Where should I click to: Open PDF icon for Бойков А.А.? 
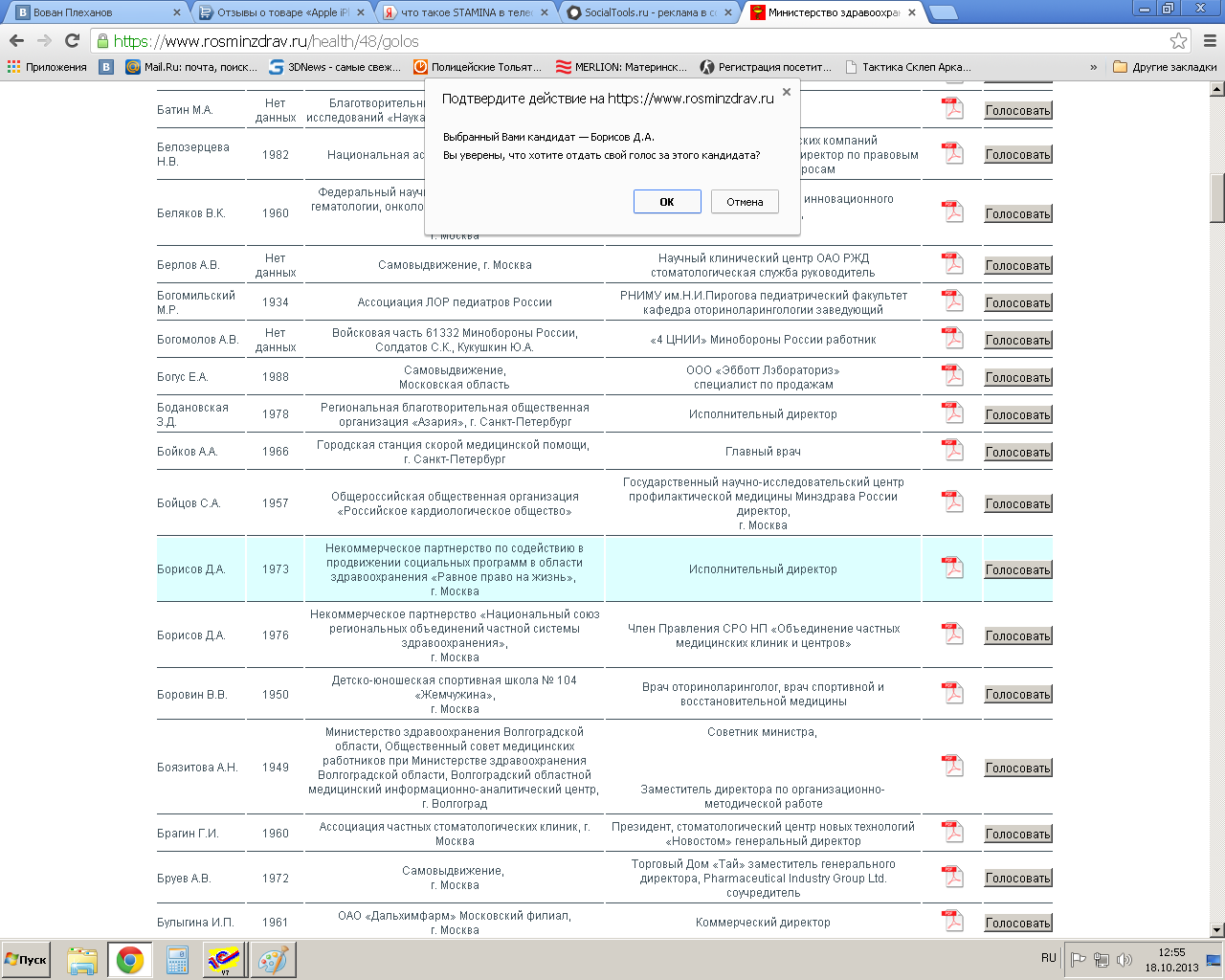click(x=953, y=450)
